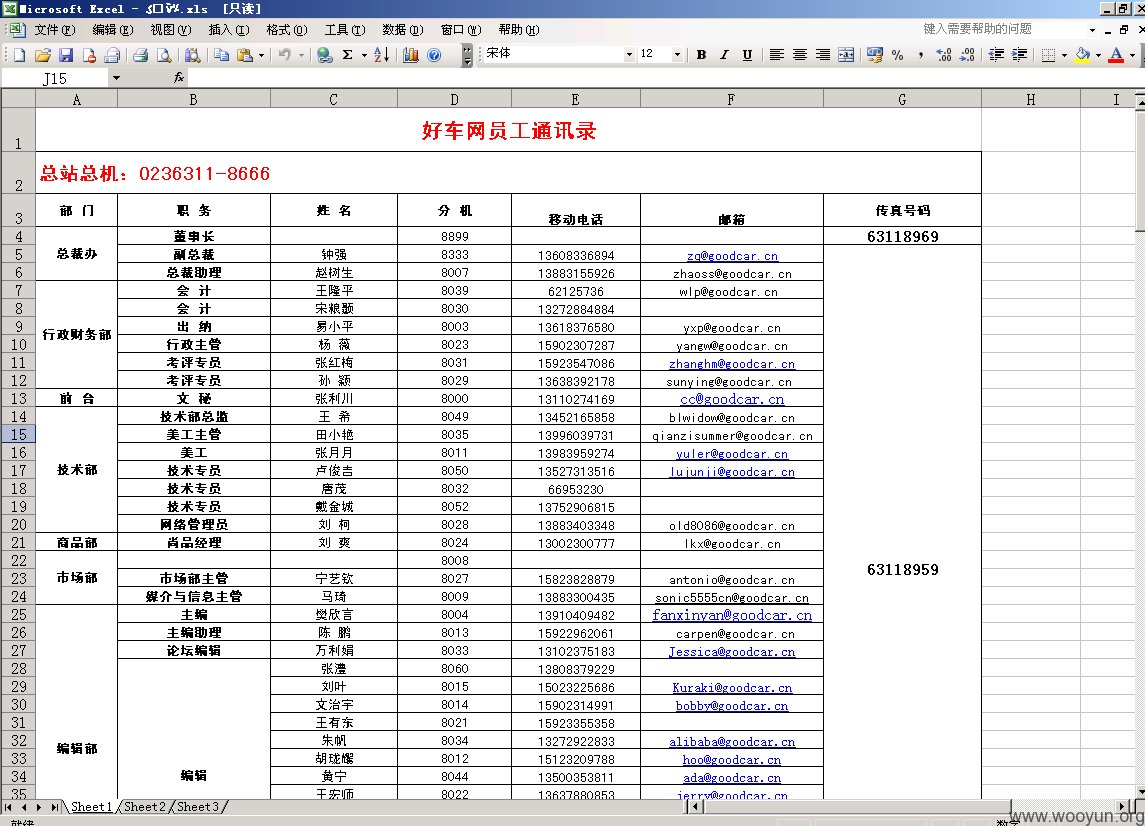Expand the toolbar options chevron

click(x=467, y=55)
